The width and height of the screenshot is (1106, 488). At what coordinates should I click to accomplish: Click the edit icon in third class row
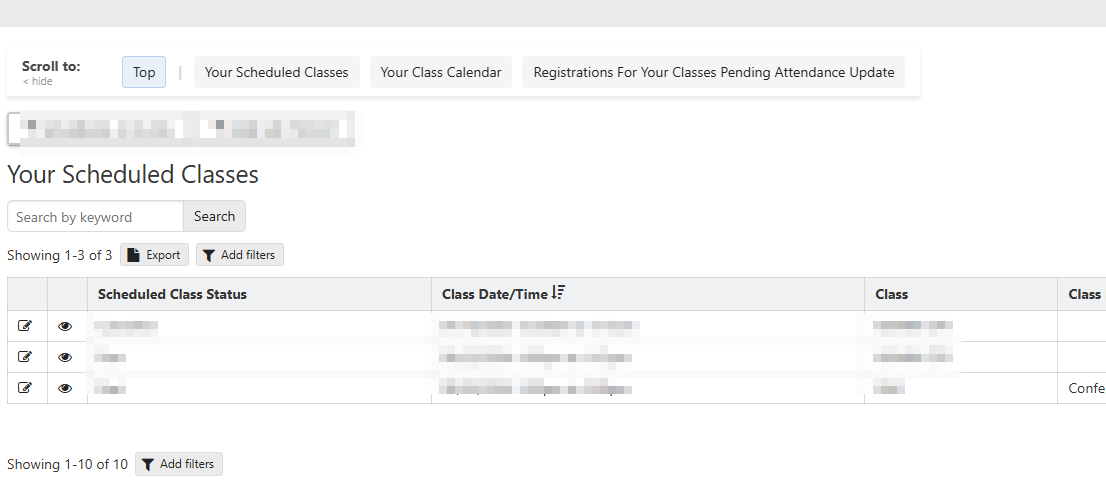point(25,387)
